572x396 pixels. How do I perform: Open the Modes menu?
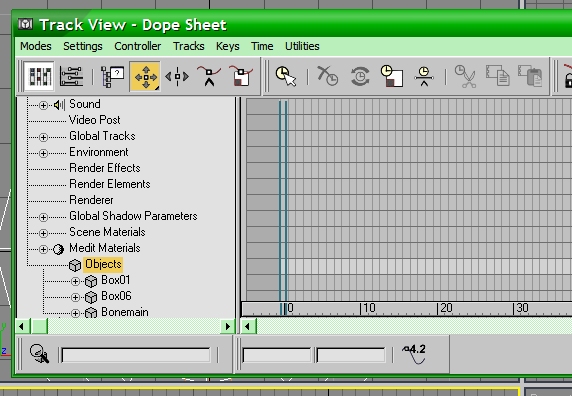(x=36, y=46)
